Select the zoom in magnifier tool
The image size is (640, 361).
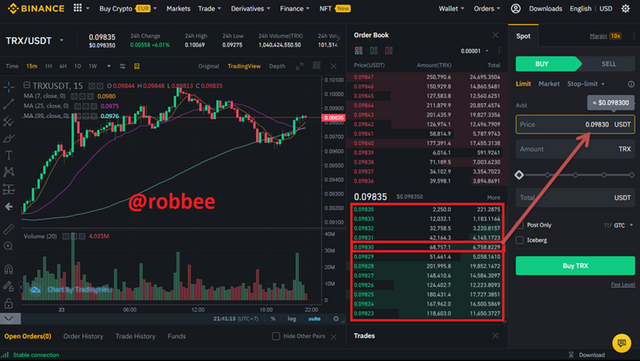coord(9,246)
